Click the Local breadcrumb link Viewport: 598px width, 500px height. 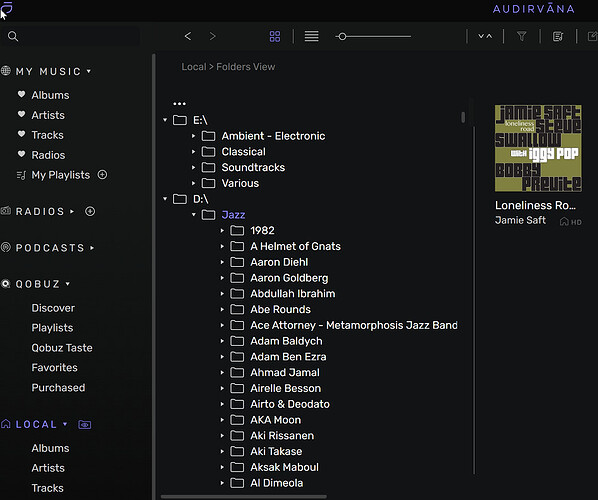[x=194, y=67]
